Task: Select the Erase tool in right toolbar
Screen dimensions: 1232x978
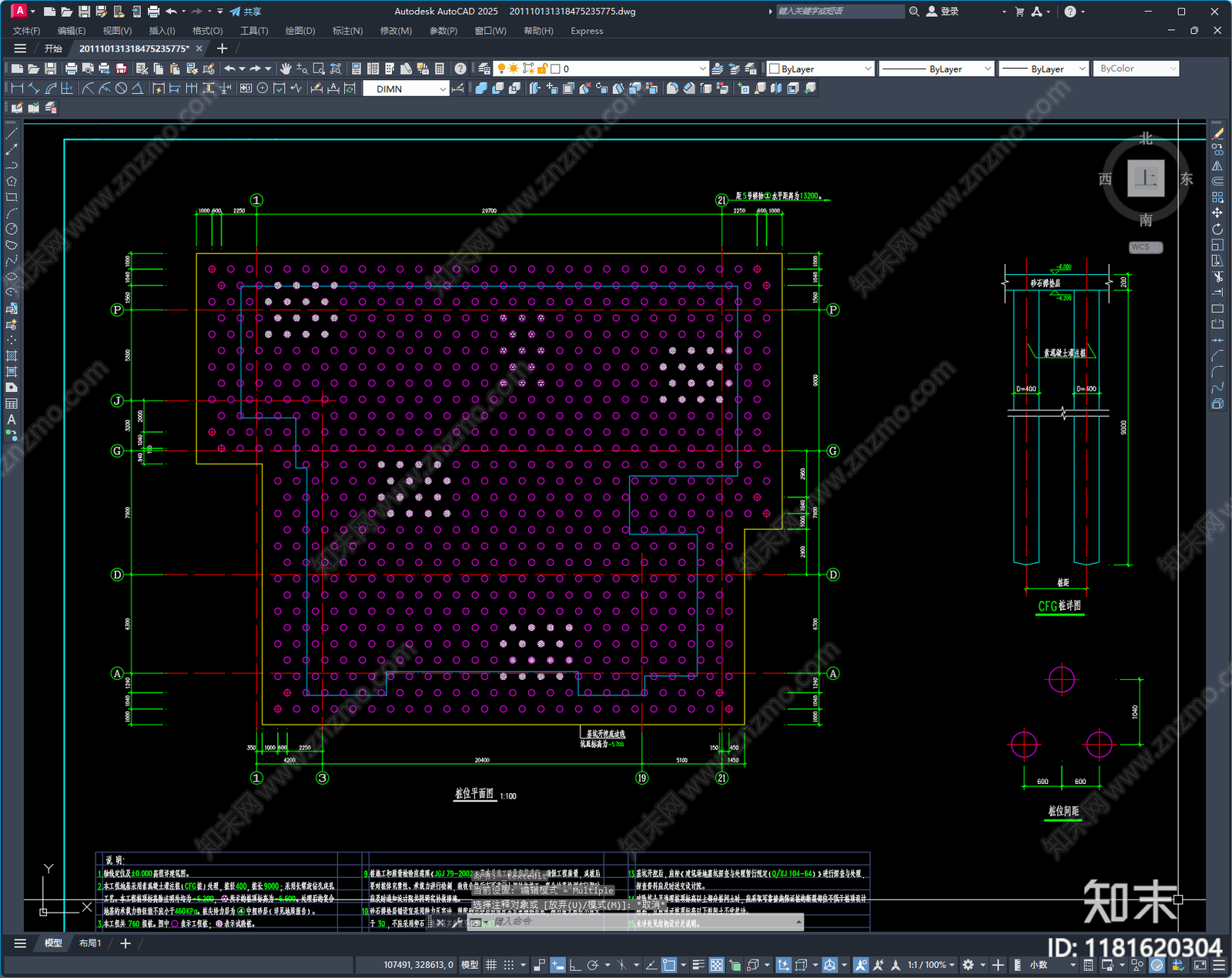Action: [1217, 133]
